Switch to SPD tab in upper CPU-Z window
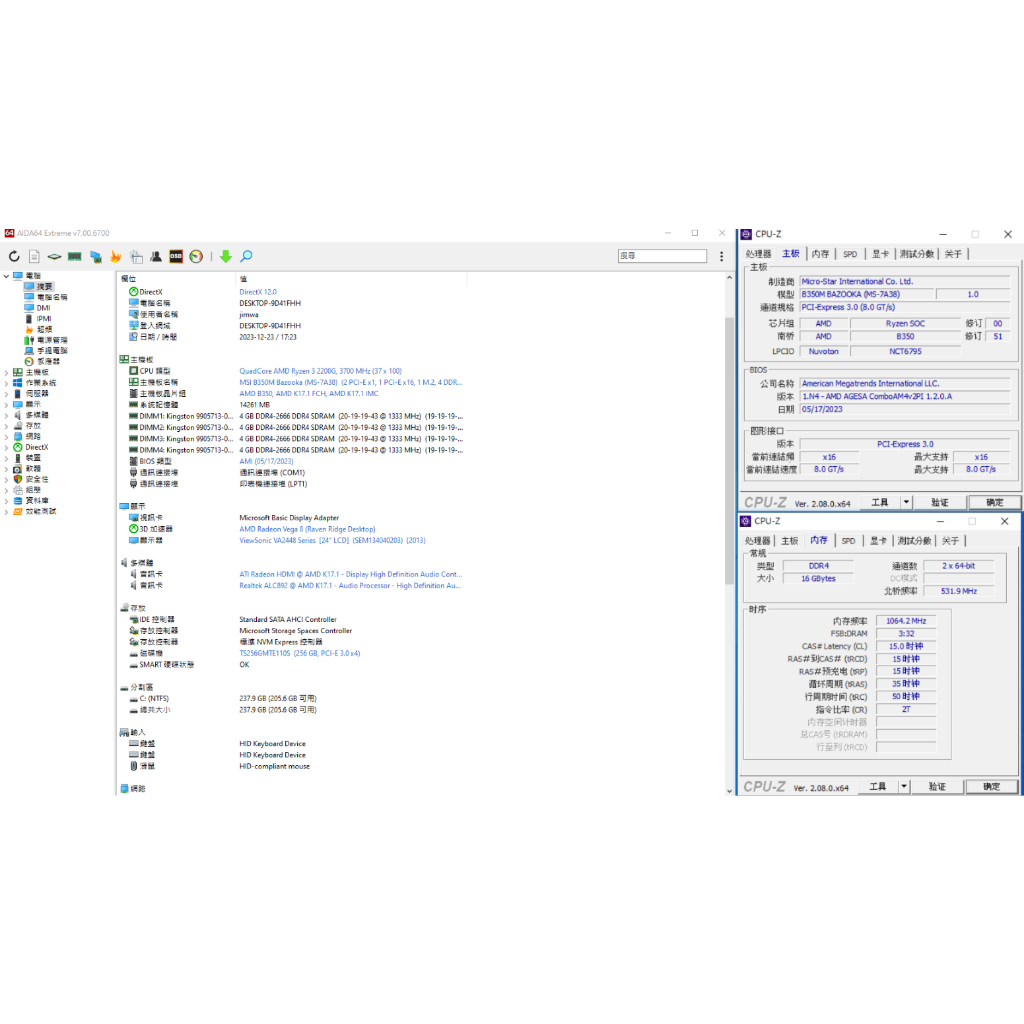The image size is (1024, 1024). click(x=849, y=254)
